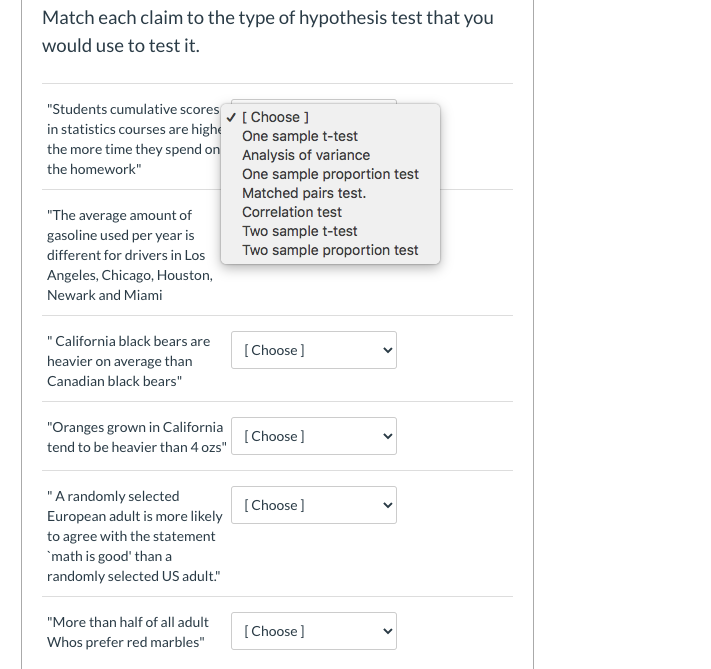Open the dropdown for the California black bears claim
The height and width of the screenshot is (669, 711).
pos(313,350)
